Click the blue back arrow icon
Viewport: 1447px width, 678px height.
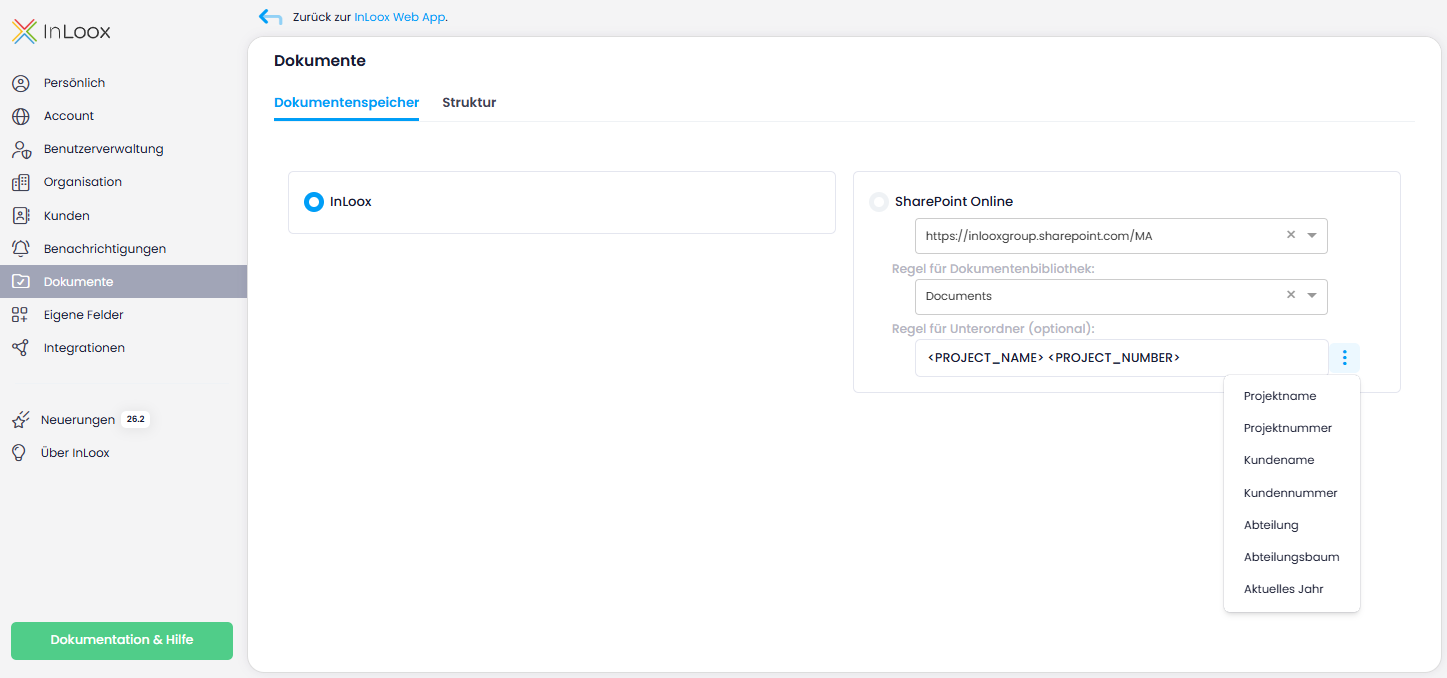point(270,17)
